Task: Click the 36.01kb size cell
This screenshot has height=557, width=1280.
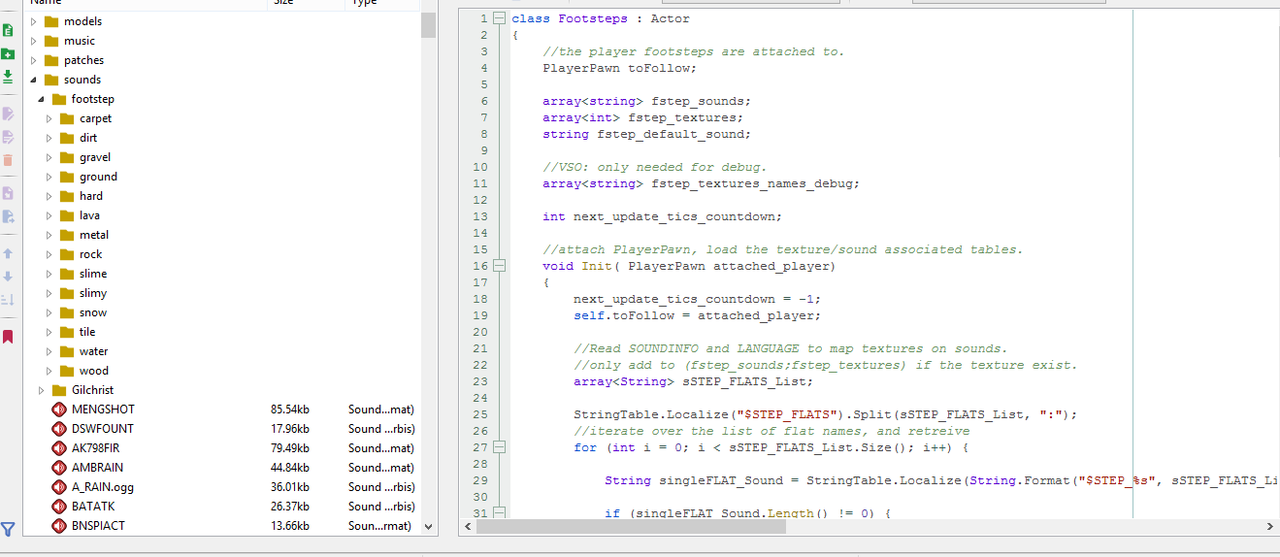Action: [290, 487]
